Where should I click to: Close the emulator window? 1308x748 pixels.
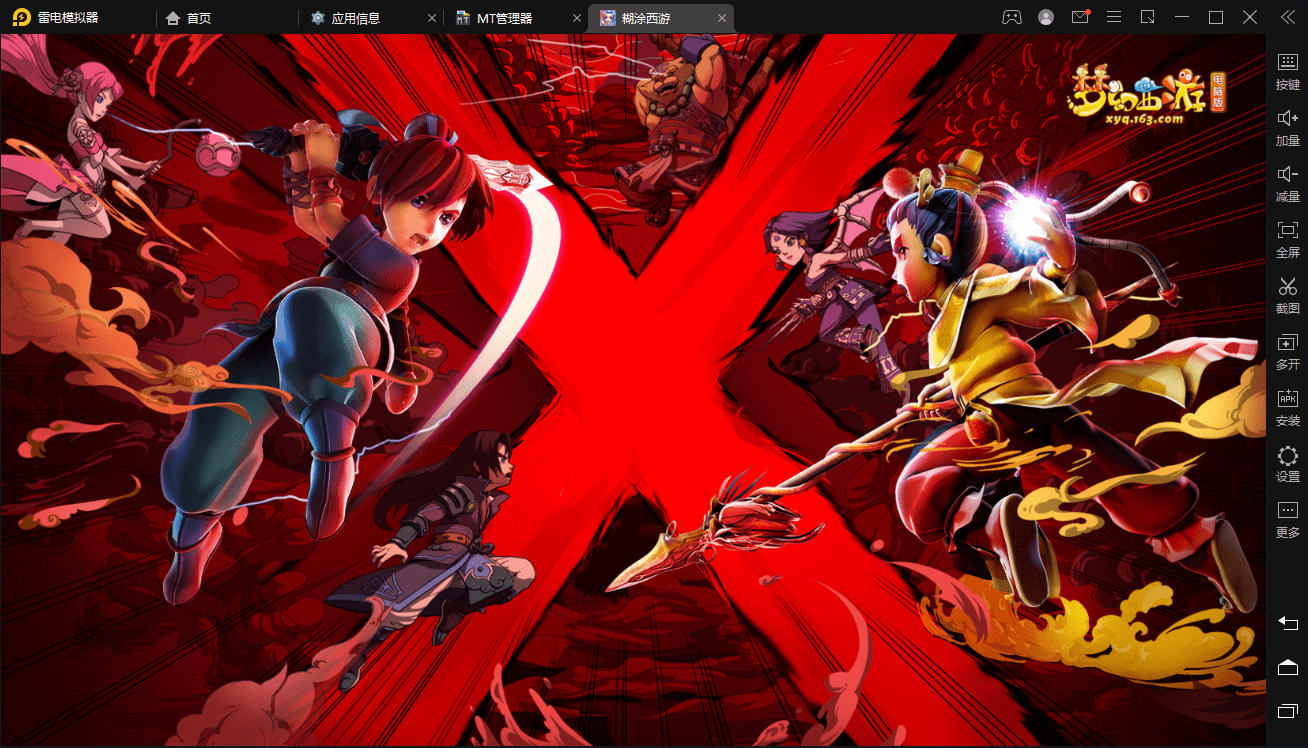coord(1250,17)
